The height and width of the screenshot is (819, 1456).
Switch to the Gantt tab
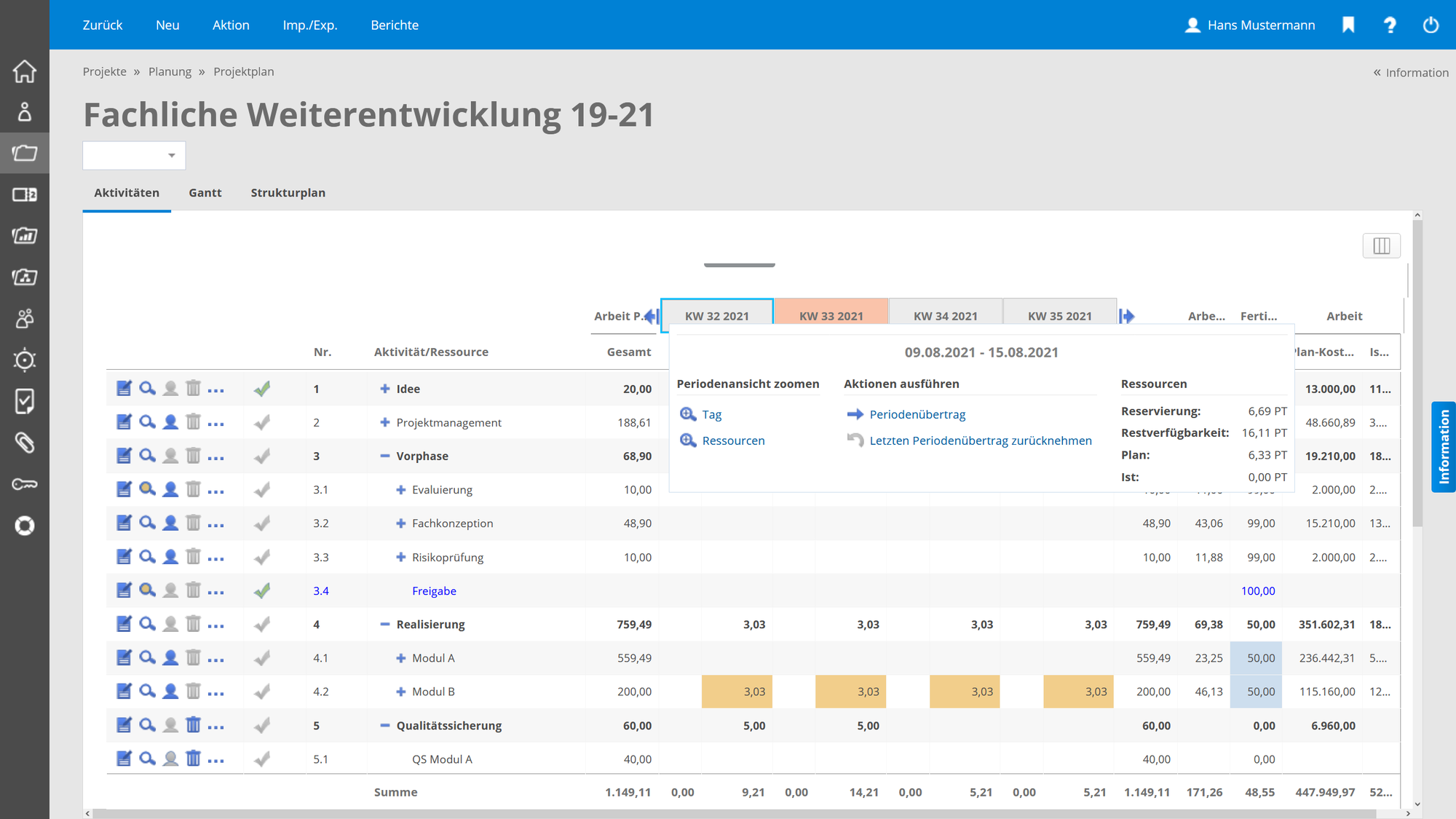coord(205,193)
